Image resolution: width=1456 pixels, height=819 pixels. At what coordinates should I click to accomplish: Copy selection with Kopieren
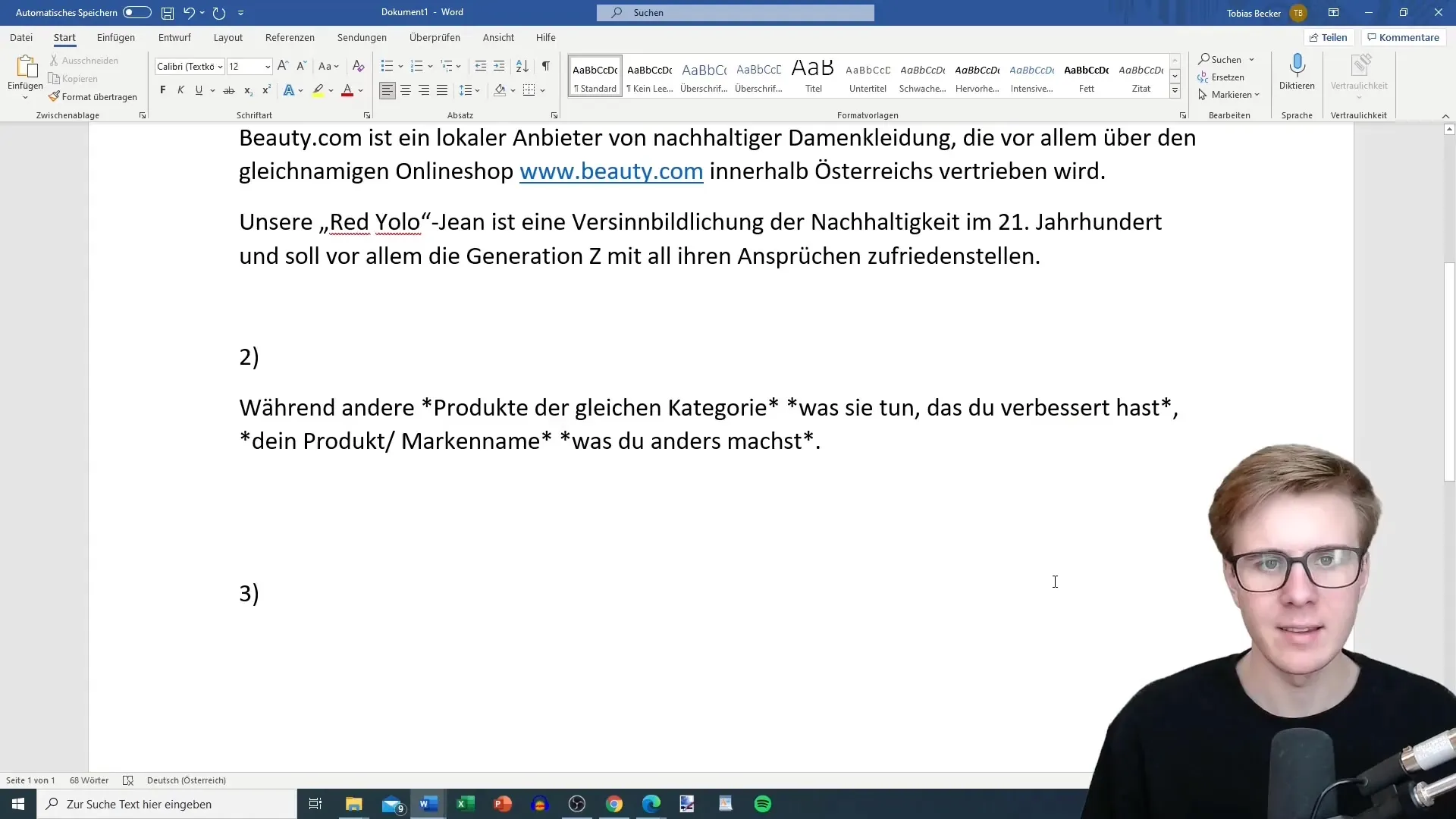(x=73, y=78)
